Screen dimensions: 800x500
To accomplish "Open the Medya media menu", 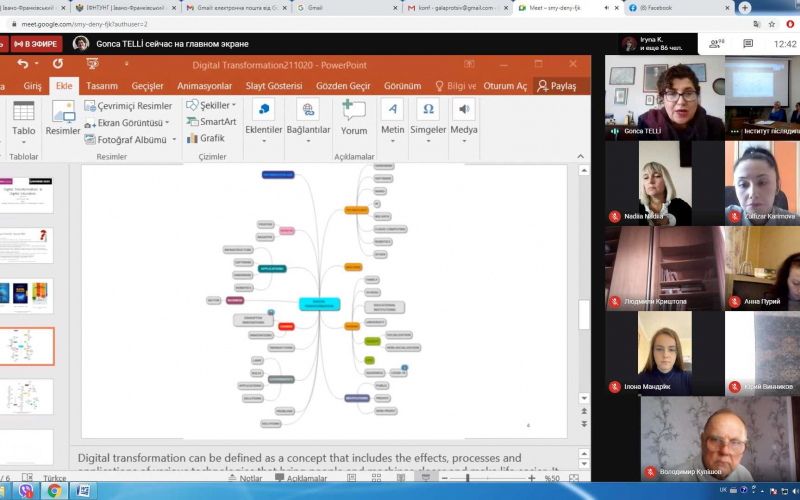I will point(464,122).
